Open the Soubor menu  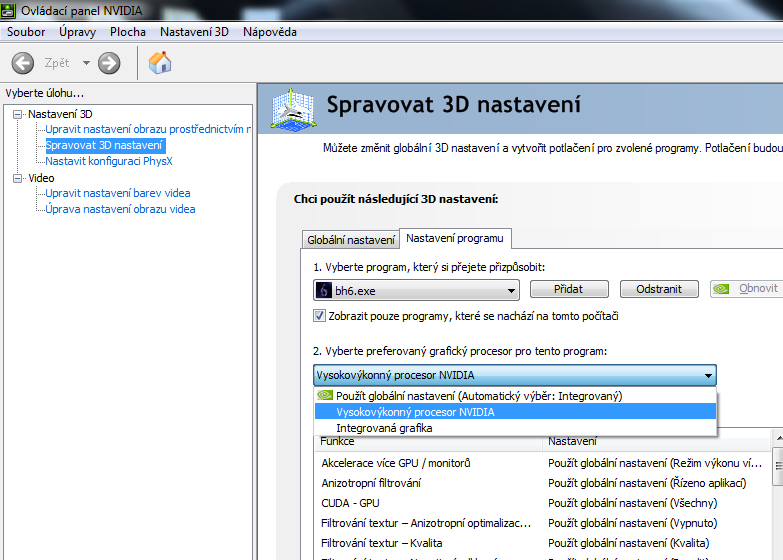pyautogui.click(x=26, y=32)
